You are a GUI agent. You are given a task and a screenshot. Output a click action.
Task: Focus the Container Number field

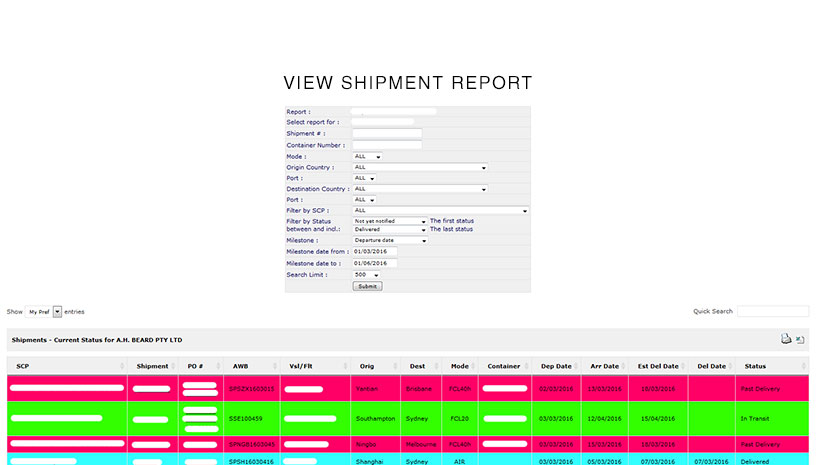pyautogui.click(x=387, y=145)
